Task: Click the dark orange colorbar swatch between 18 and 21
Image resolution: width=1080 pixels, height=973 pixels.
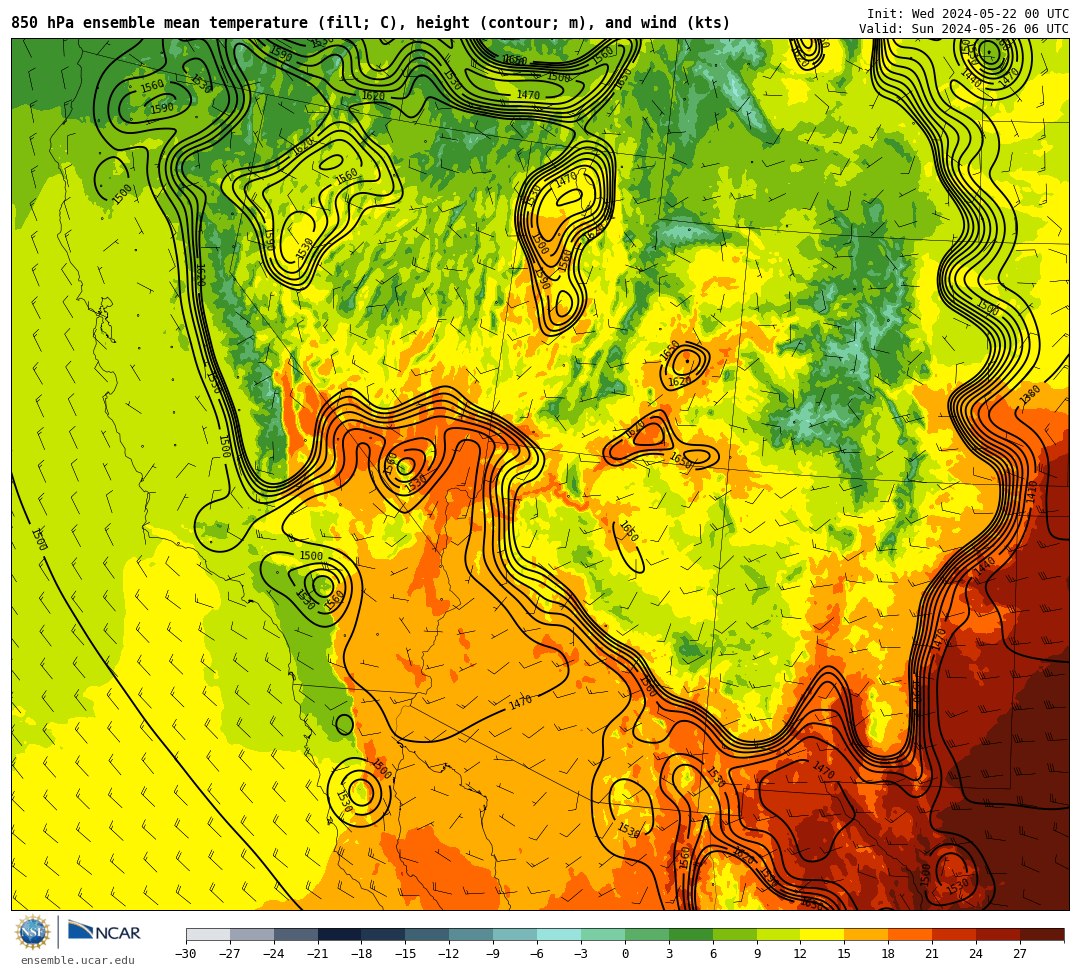Action: point(911,934)
